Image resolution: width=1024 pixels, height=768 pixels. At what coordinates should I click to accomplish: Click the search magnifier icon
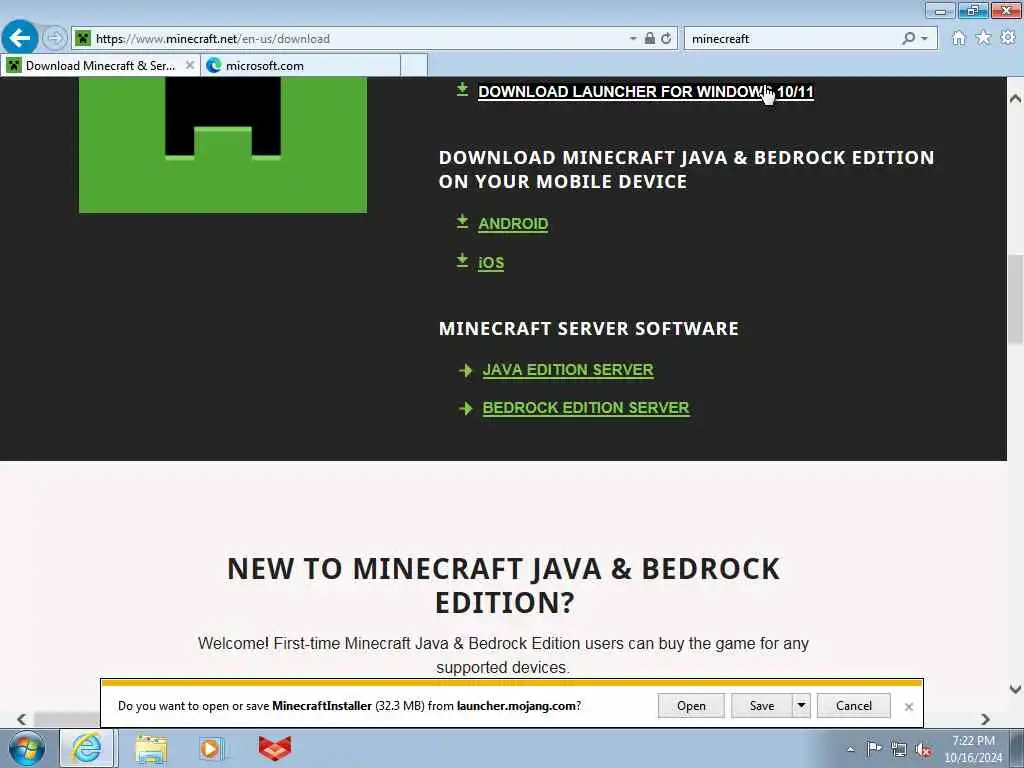point(908,39)
